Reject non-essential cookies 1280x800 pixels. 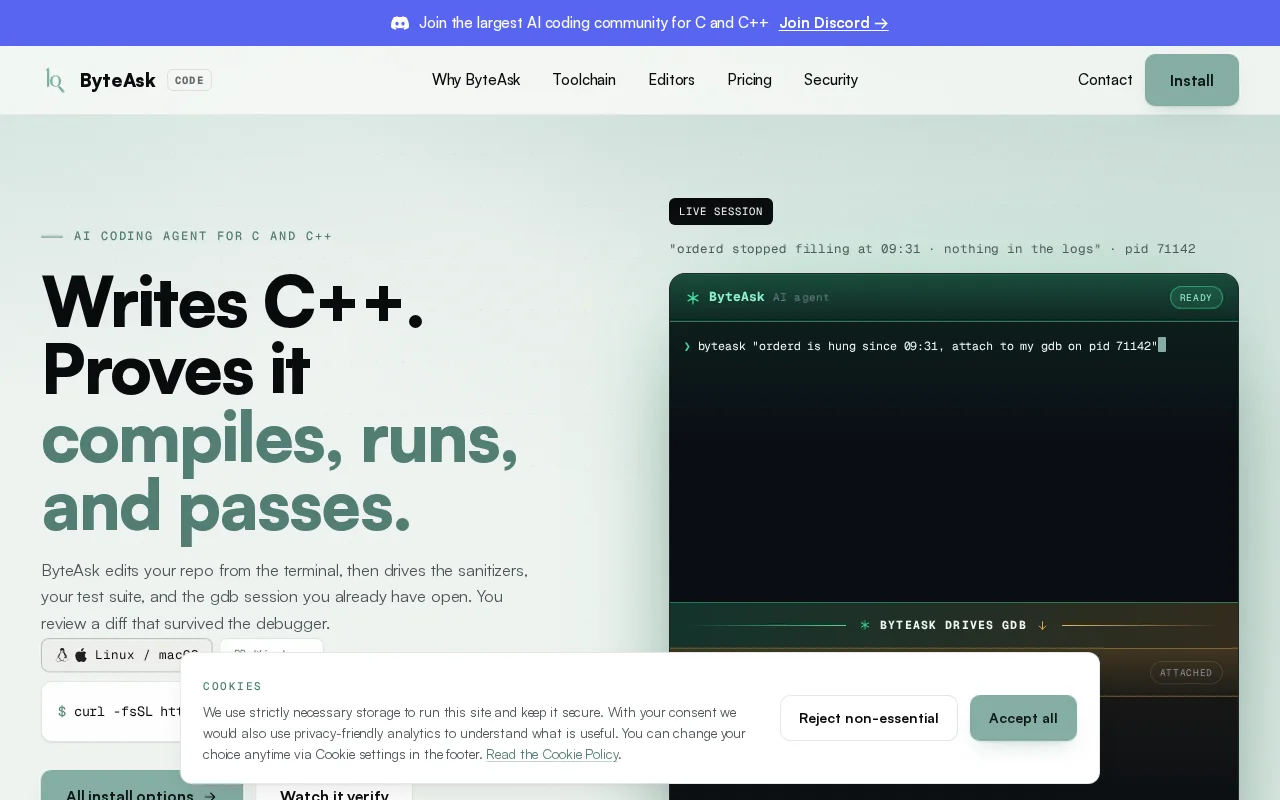[x=869, y=718]
